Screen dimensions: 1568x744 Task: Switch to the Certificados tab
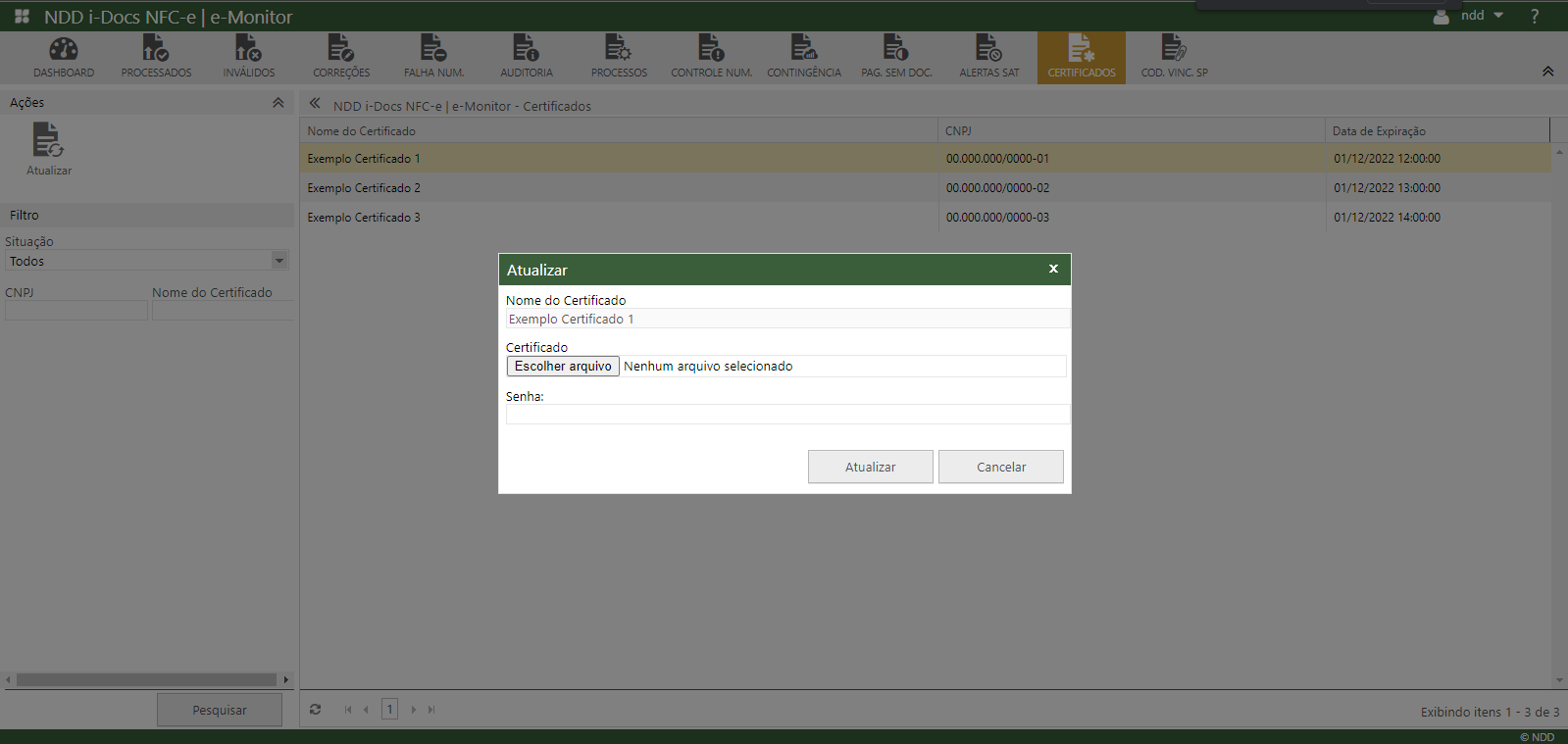pyautogui.click(x=1081, y=57)
